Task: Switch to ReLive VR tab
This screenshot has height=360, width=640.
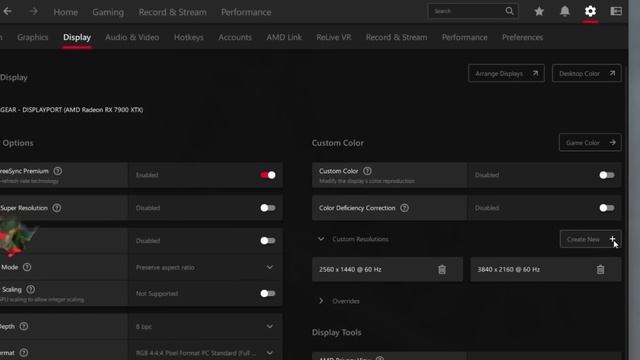Action: point(334,37)
